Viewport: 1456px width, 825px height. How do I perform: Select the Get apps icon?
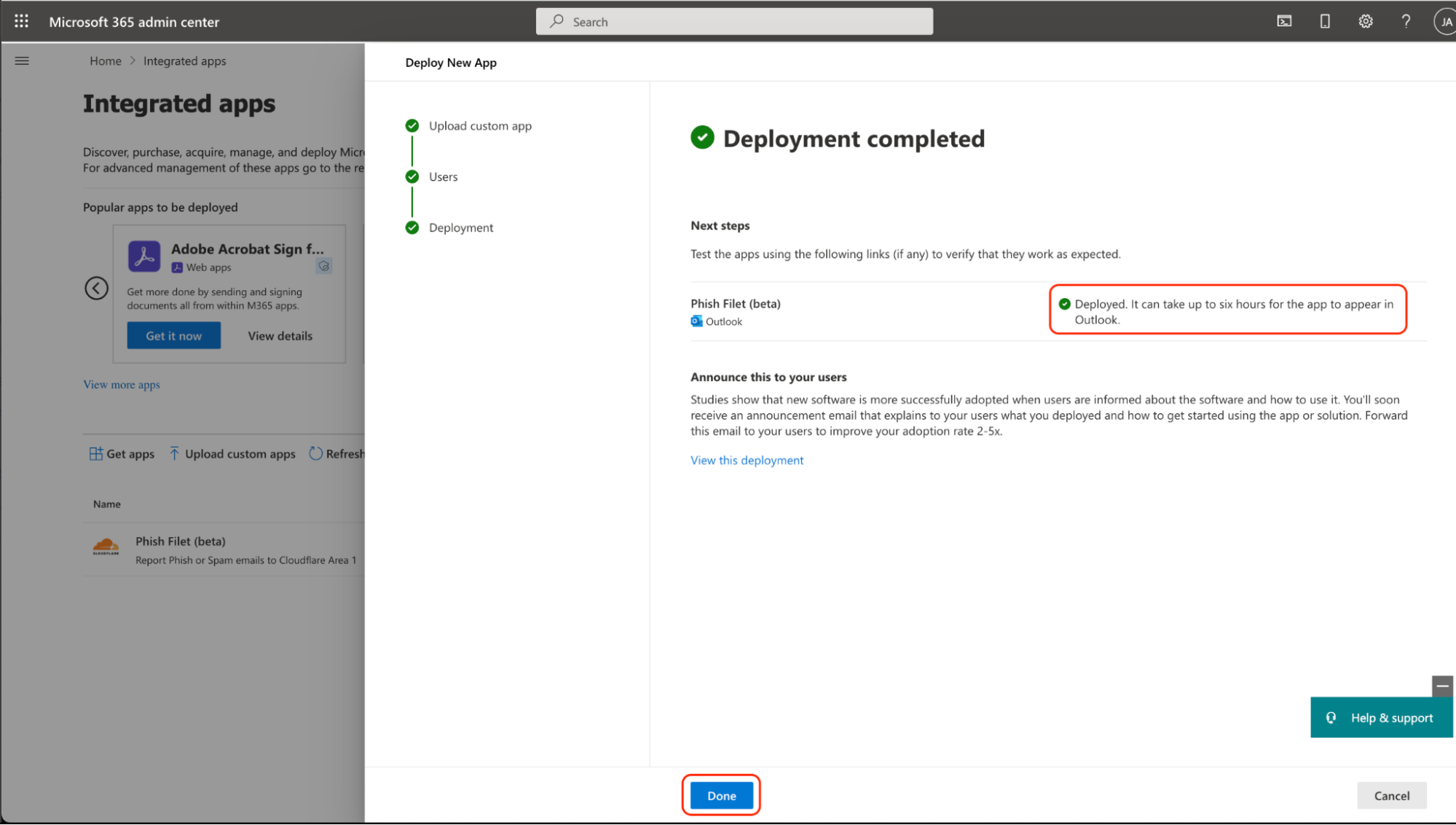tap(96, 453)
